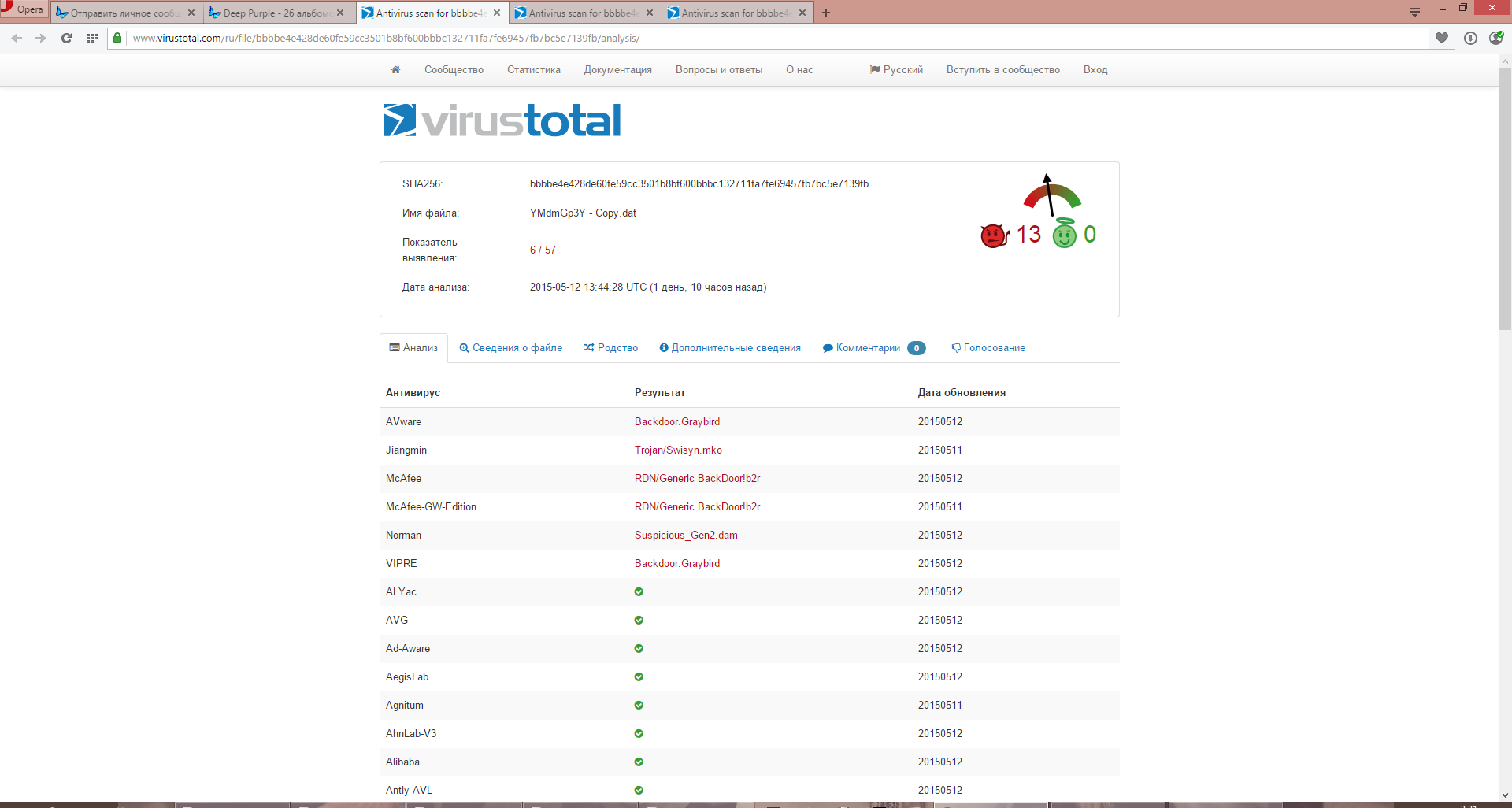The height and width of the screenshot is (808, 1512).
Task: Go back using the back arrow
Action: click(x=17, y=38)
